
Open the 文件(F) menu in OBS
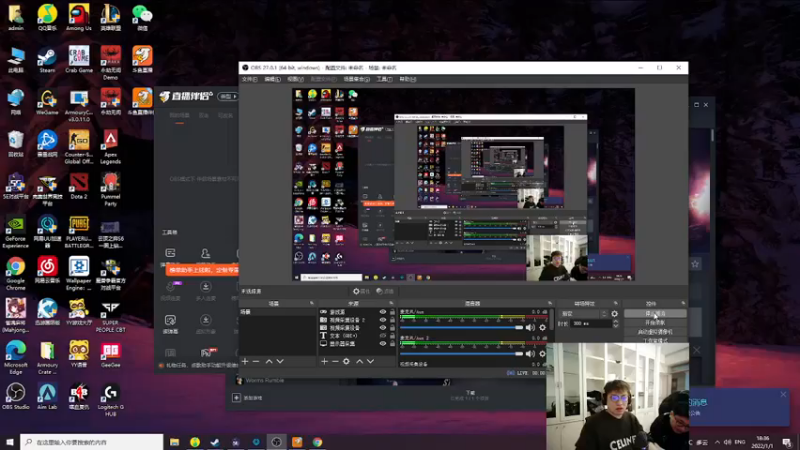coord(249,79)
